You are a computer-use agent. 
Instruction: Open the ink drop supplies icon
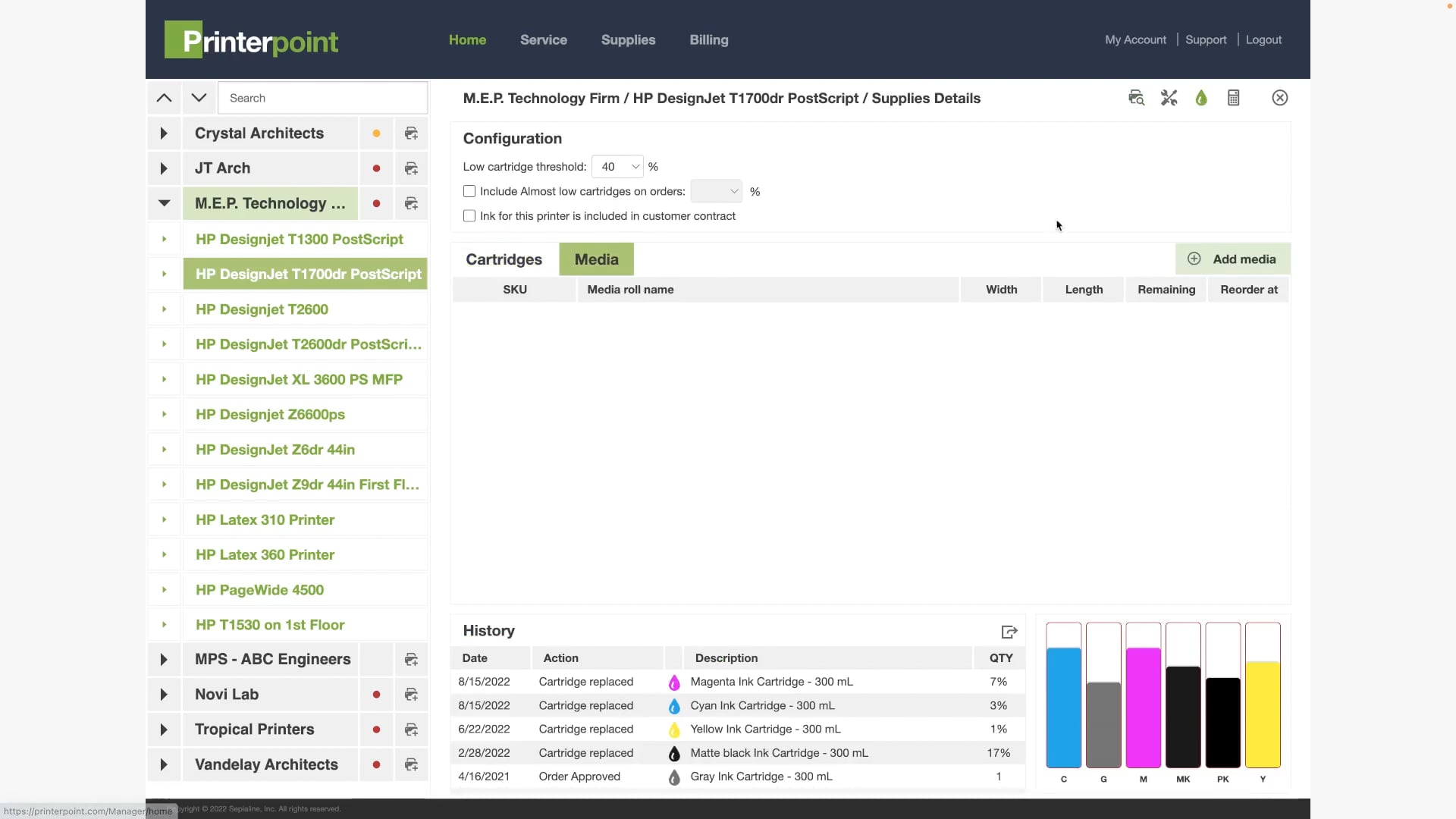pos(1201,98)
